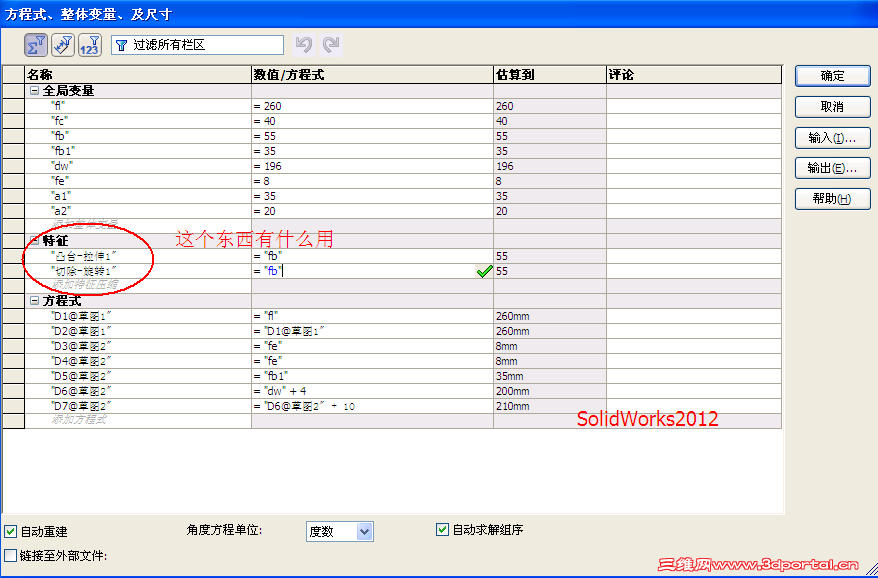
Task: Click the filter icon on Σ button
Action: pos(42,38)
